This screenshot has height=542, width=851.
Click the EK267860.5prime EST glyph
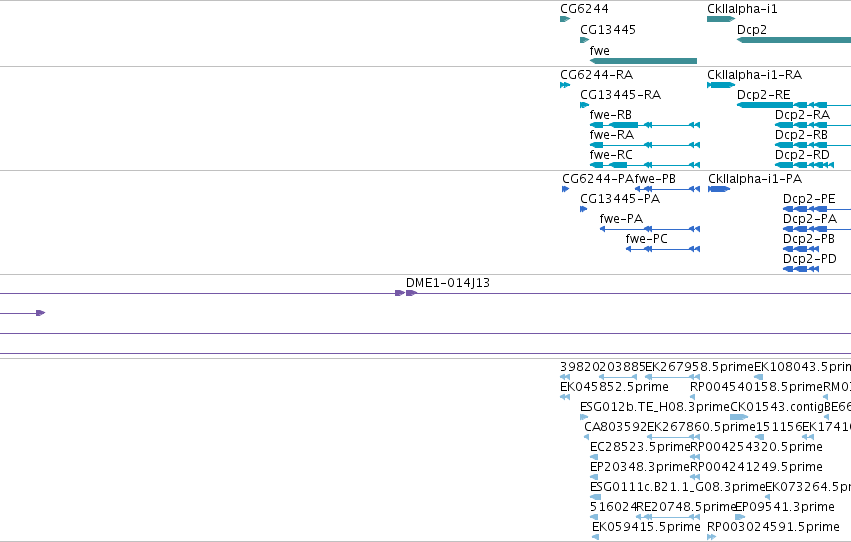pos(674,437)
